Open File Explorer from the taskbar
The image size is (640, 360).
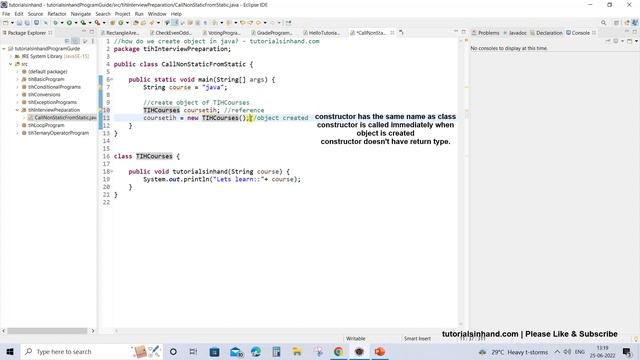(297, 351)
